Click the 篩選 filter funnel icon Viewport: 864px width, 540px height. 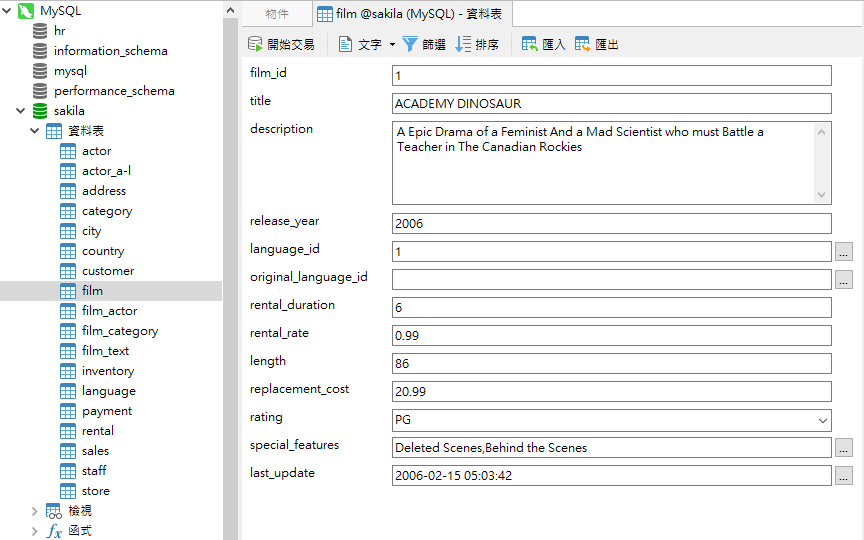coord(410,44)
